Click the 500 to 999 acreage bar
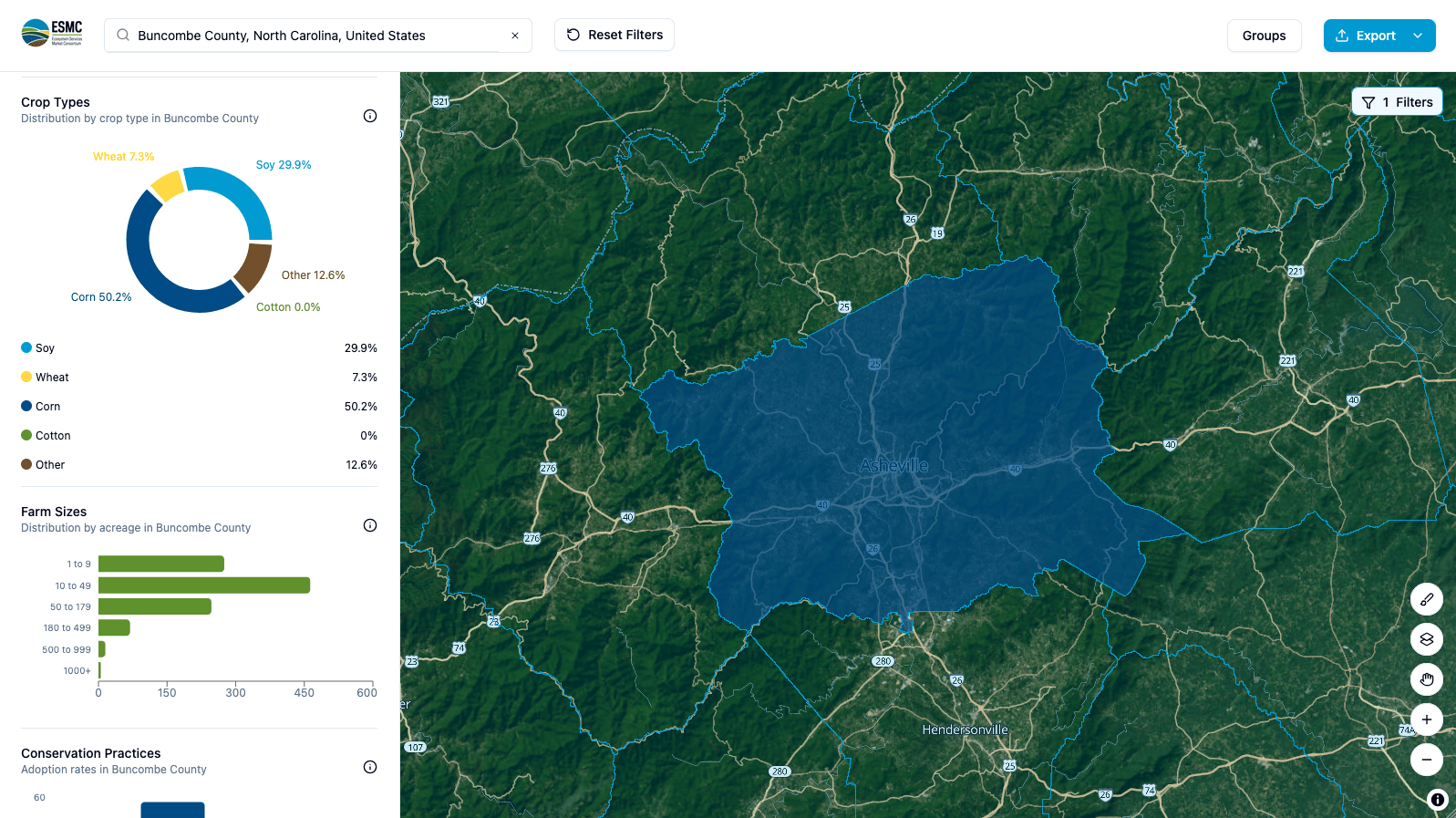1456x818 pixels. pyautogui.click(x=102, y=649)
